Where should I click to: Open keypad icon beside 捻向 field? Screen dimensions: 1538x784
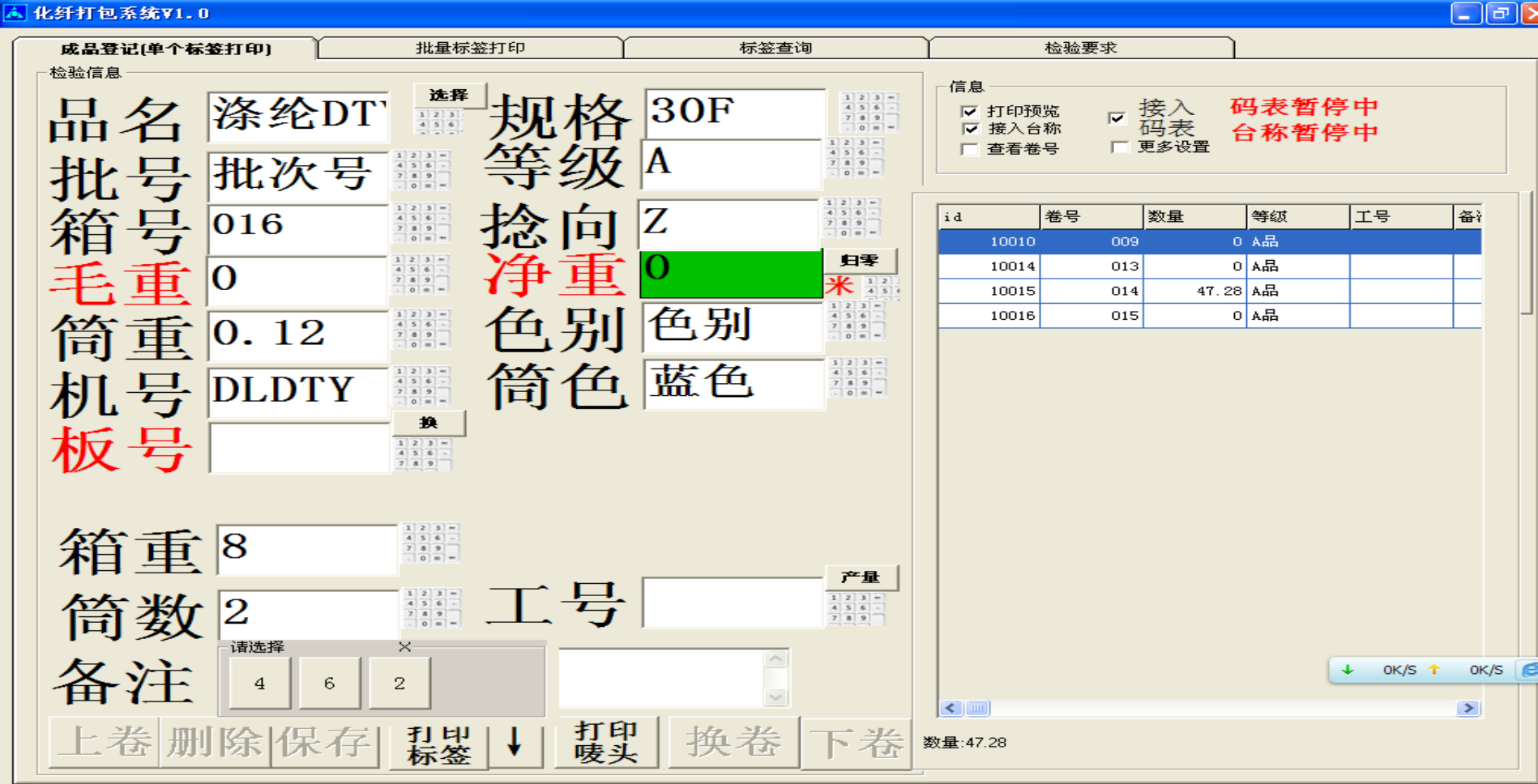click(850, 217)
